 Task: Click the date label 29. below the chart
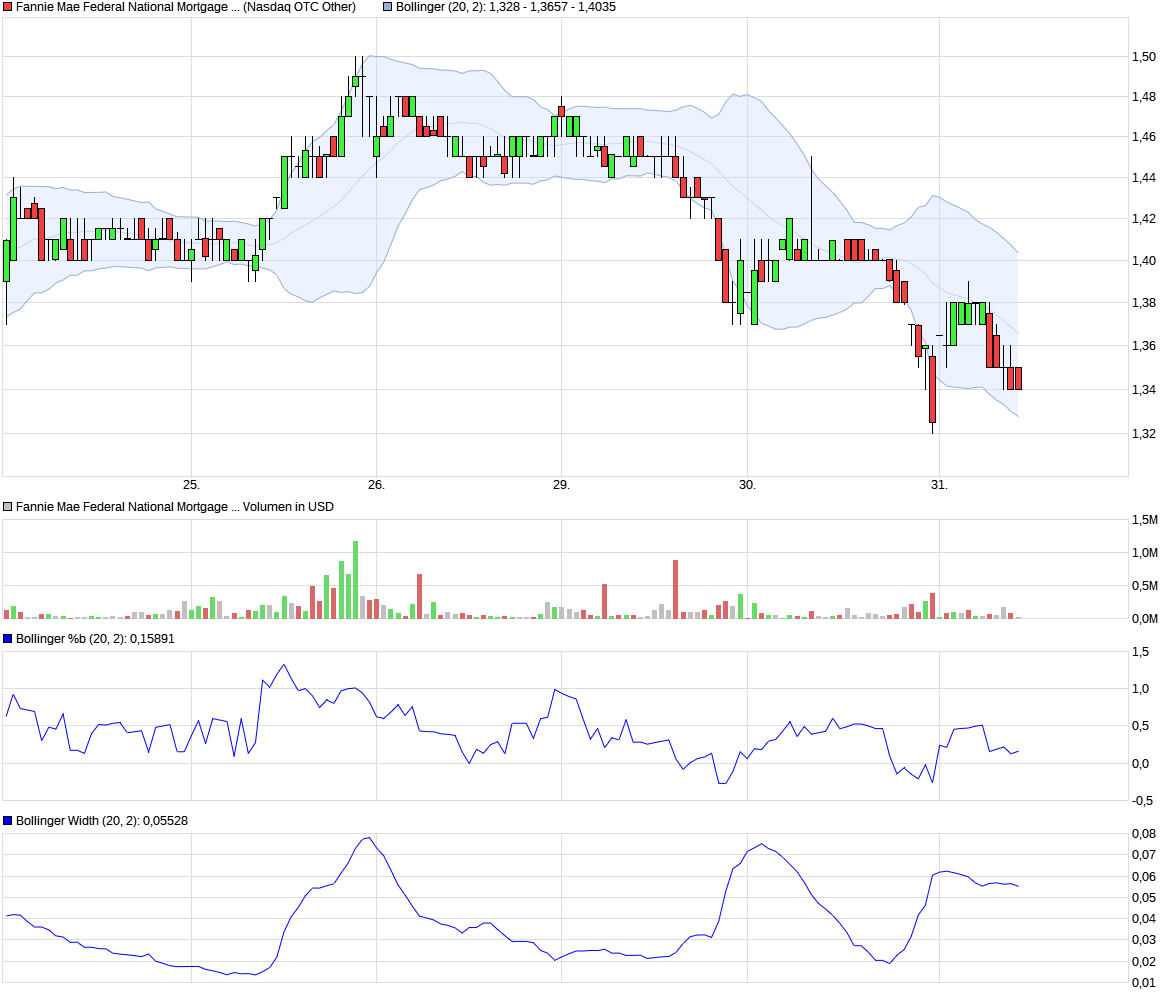click(562, 483)
